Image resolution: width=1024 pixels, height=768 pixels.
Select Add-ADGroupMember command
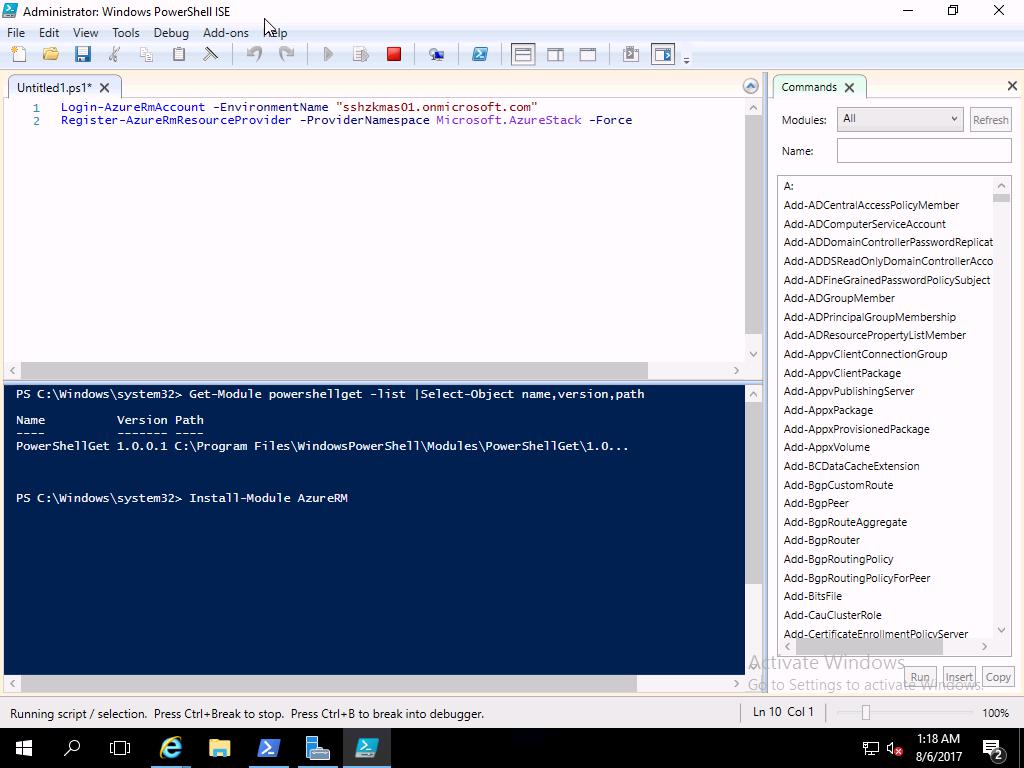tap(839, 298)
